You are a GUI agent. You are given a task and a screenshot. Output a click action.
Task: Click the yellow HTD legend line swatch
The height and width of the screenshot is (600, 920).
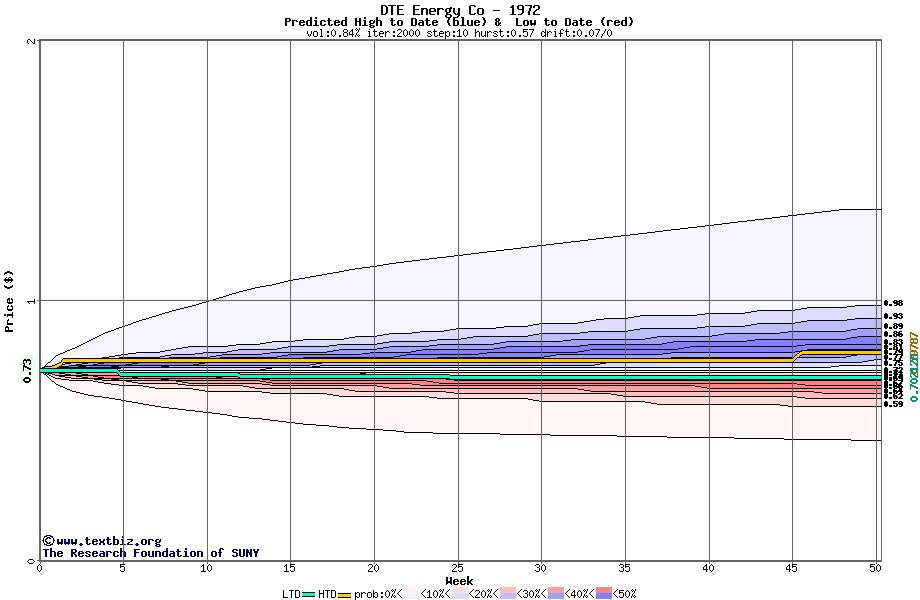click(x=344, y=594)
